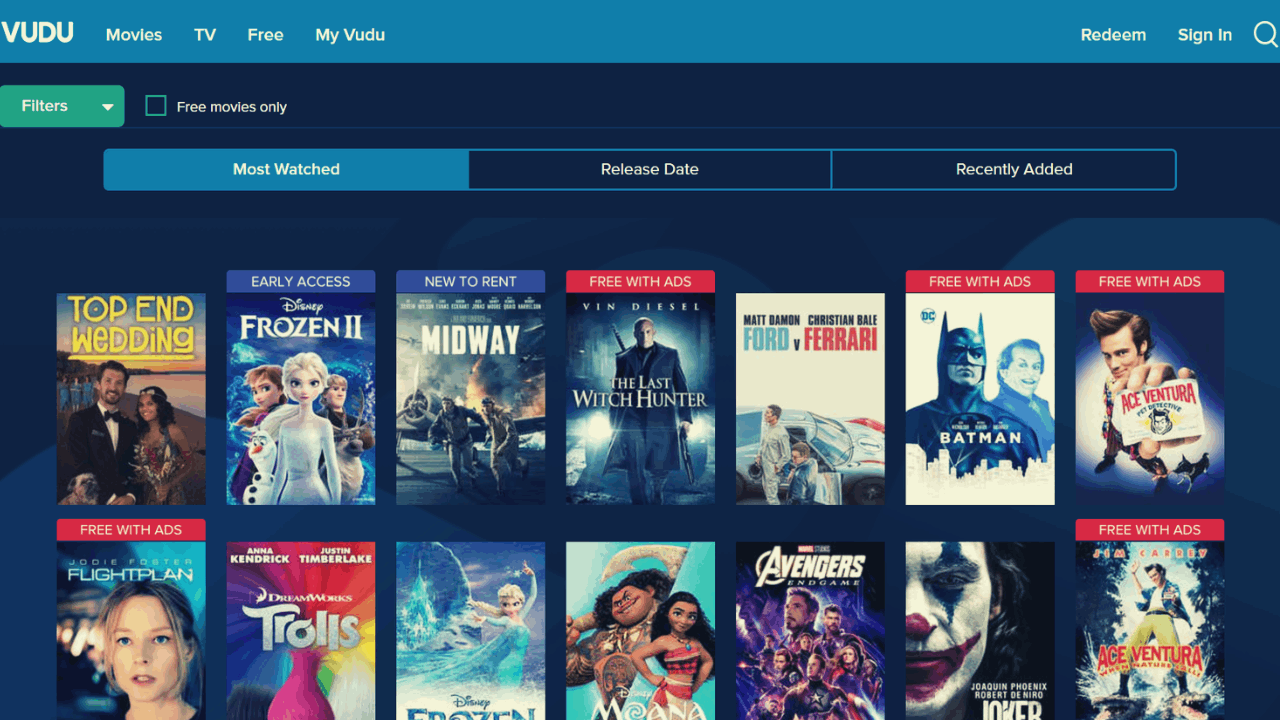Click the Redeem link
Viewport: 1280px width, 720px height.
[x=1113, y=35]
